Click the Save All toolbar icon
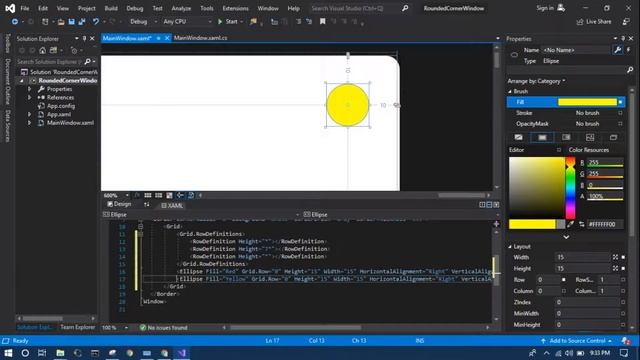Viewport: 640px width, 360px height. pos(82,22)
